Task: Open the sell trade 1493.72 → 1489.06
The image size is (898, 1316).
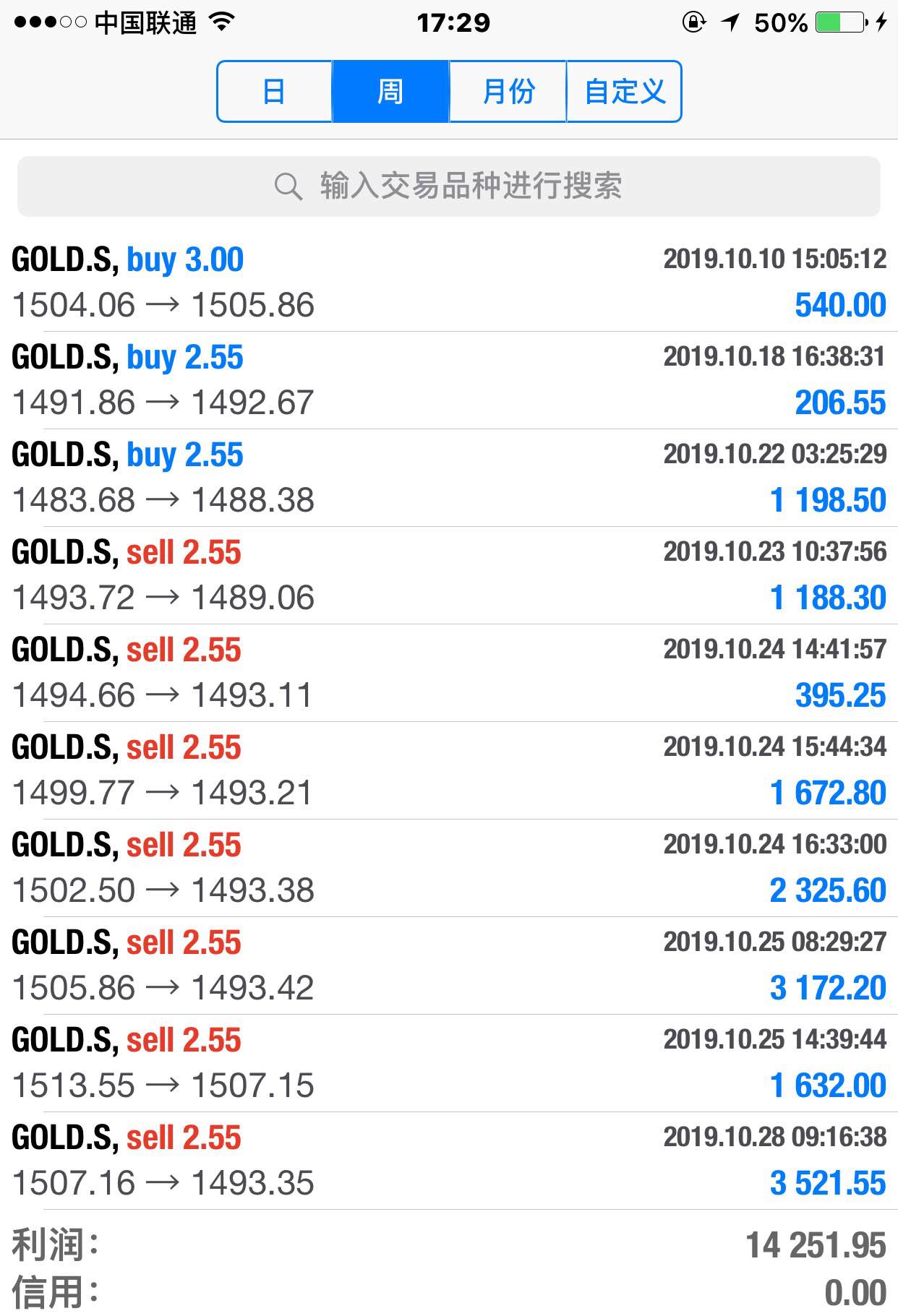Action: (x=448, y=575)
